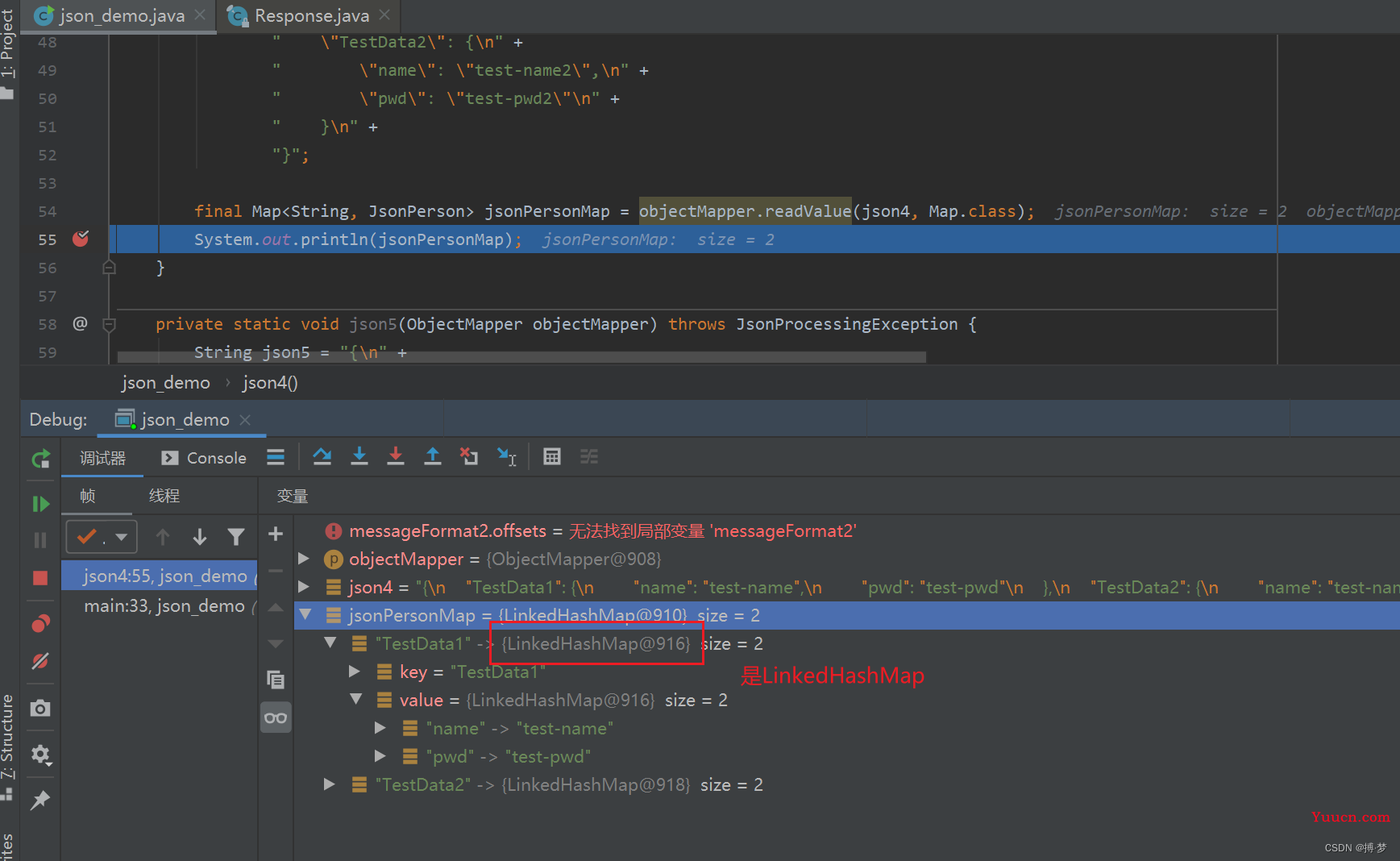Image resolution: width=1400 pixels, height=861 pixels.
Task: Drop the current frame
Action: pos(469,457)
